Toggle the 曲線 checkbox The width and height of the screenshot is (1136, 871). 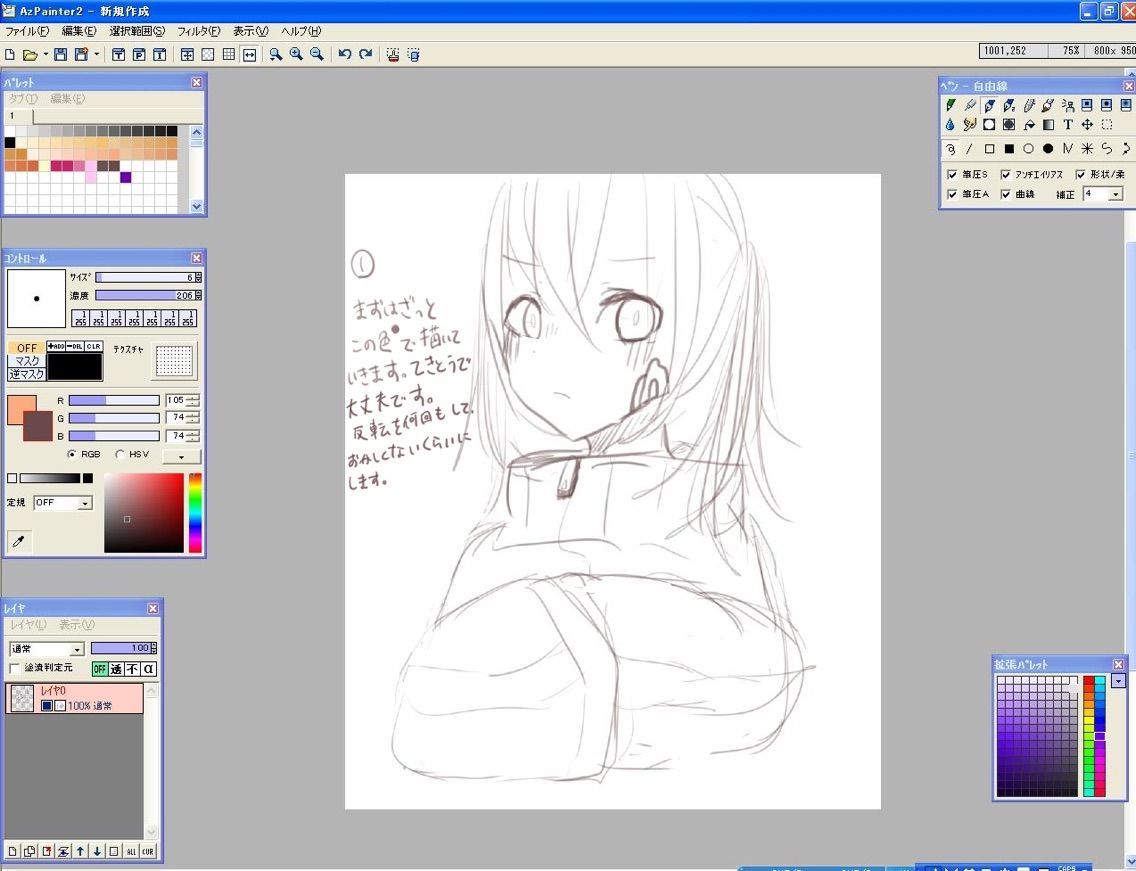[1006, 194]
